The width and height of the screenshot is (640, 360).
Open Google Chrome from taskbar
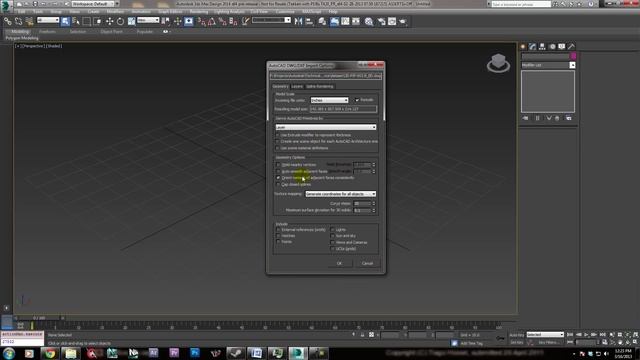50,353
